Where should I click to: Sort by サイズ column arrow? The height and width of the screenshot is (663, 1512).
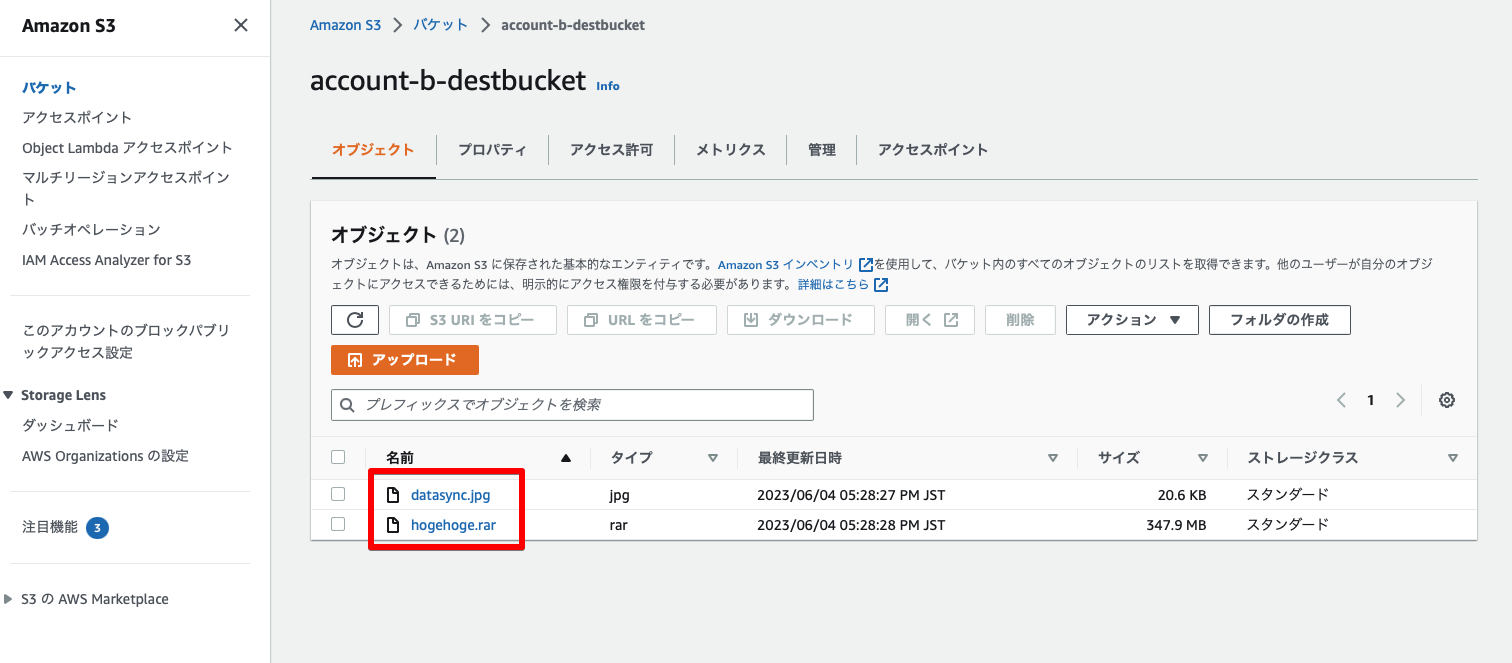pos(1203,458)
